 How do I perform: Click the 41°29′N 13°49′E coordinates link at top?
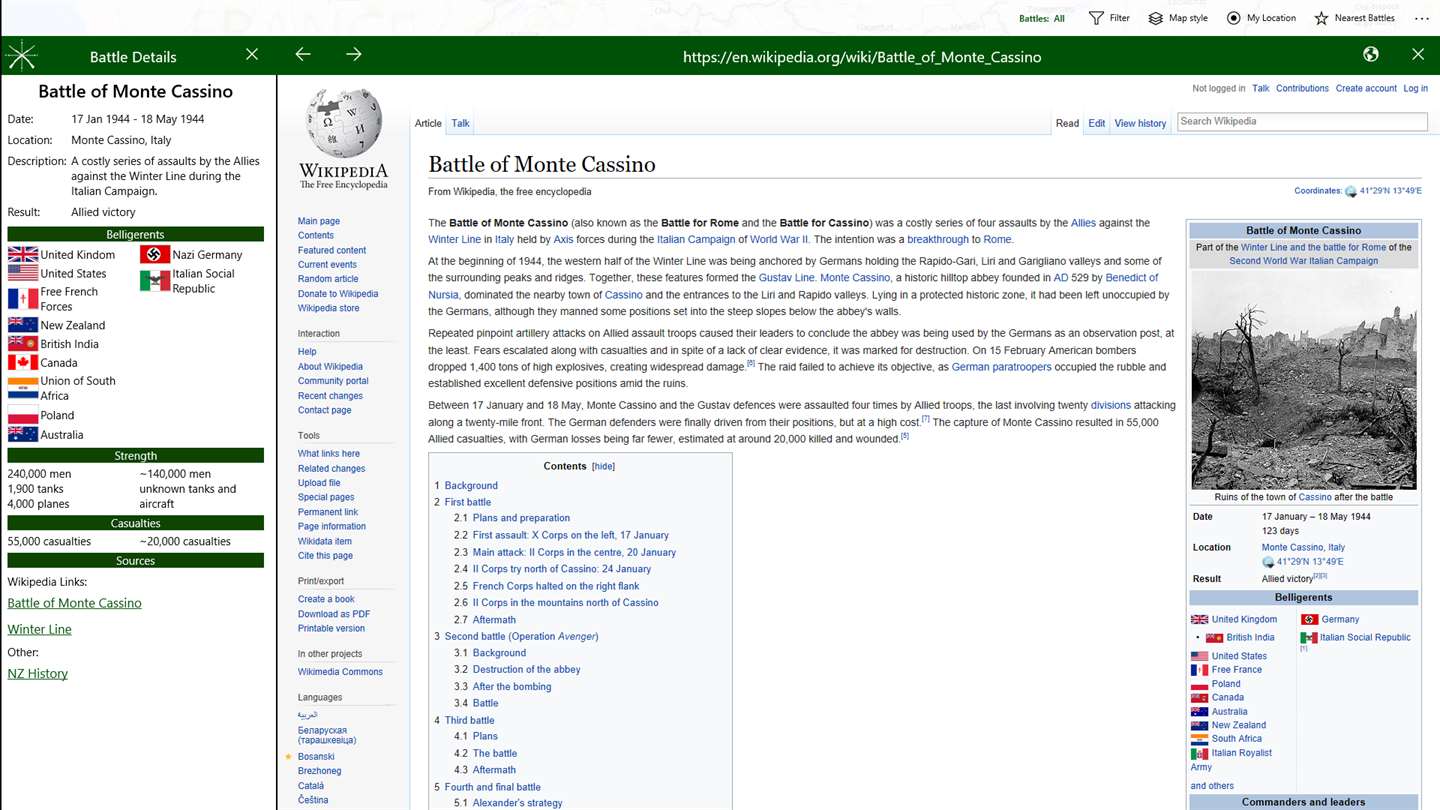1390,191
